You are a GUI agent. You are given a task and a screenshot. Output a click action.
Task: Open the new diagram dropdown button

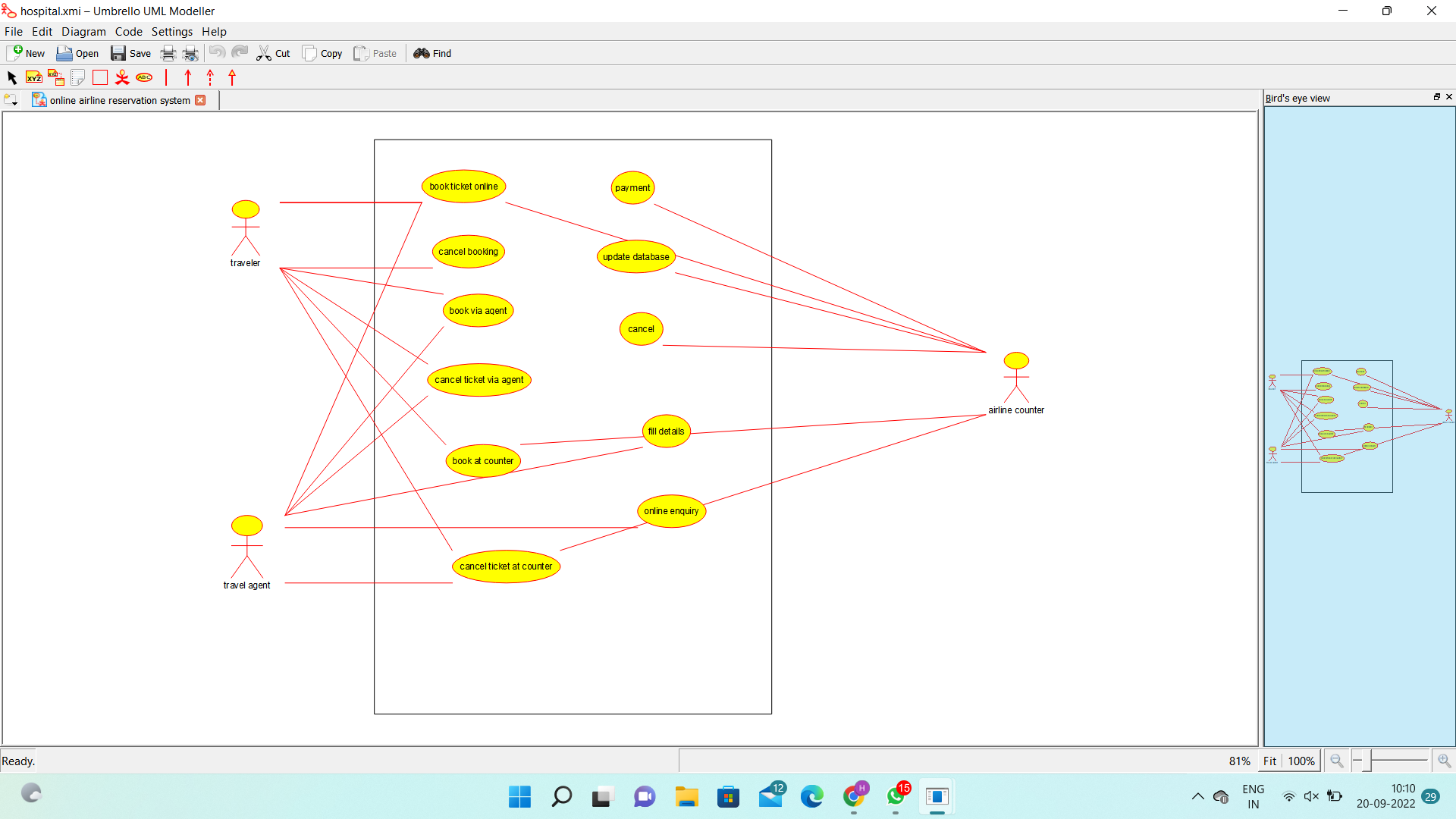[x=11, y=100]
